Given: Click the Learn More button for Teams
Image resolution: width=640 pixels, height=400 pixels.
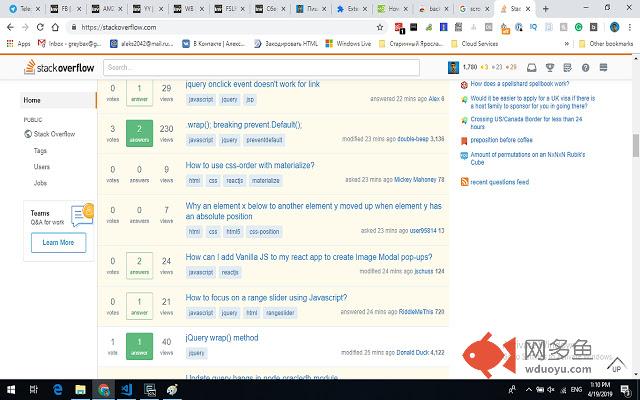Looking at the screenshot, I should pyautogui.click(x=58, y=242).
